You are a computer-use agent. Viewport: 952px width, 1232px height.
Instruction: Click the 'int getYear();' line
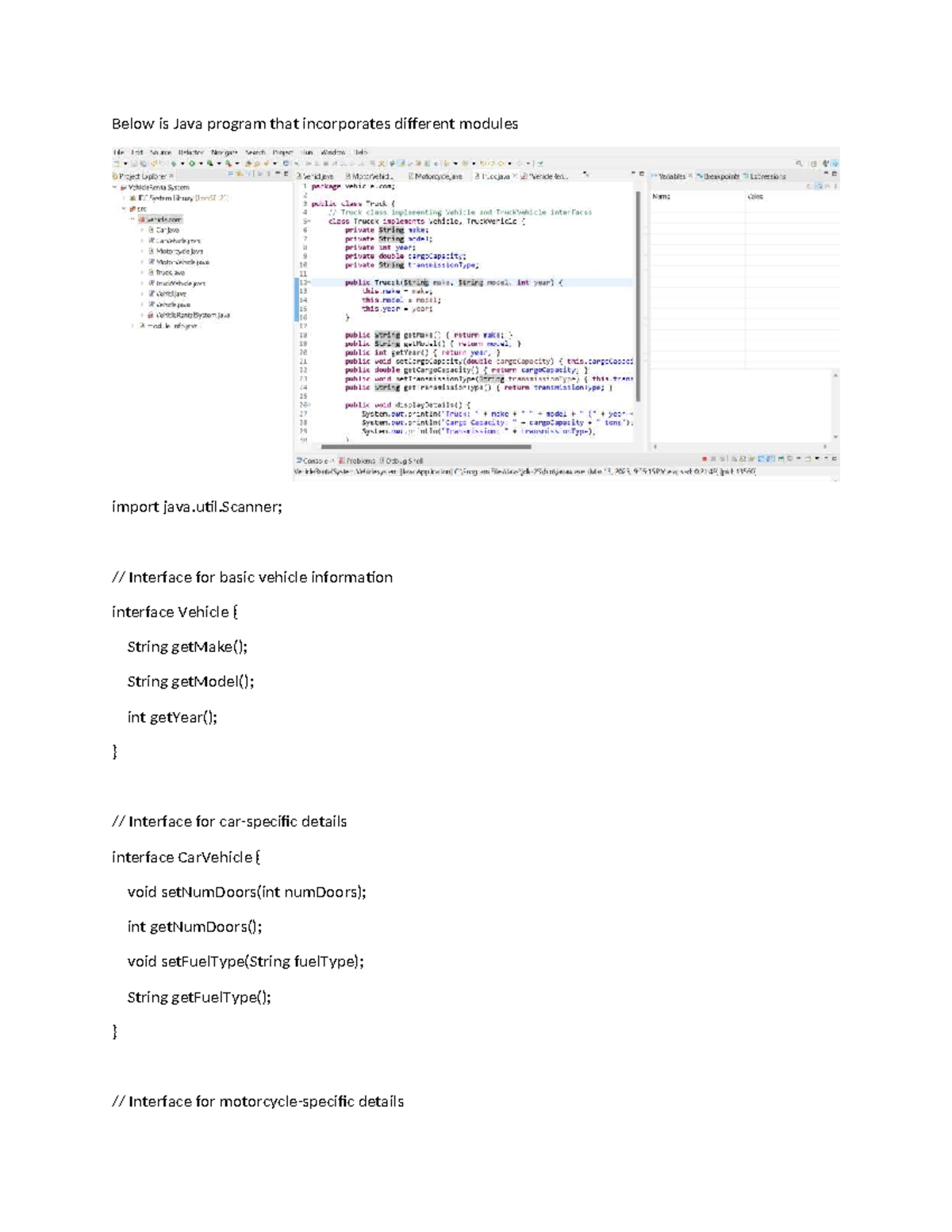(172, 717)
